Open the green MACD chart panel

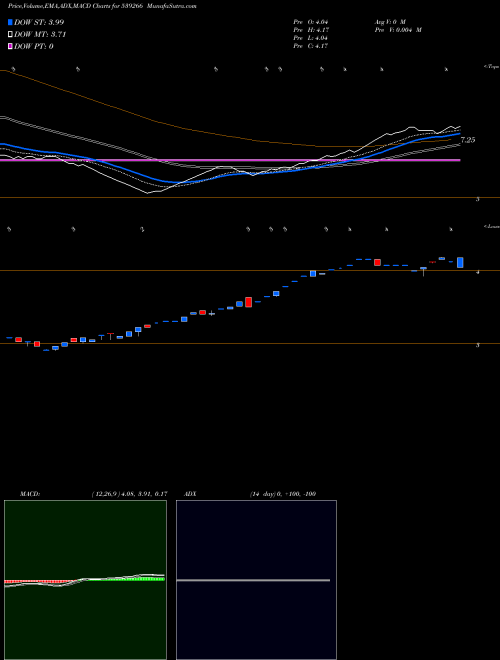[x=85, y=580]
